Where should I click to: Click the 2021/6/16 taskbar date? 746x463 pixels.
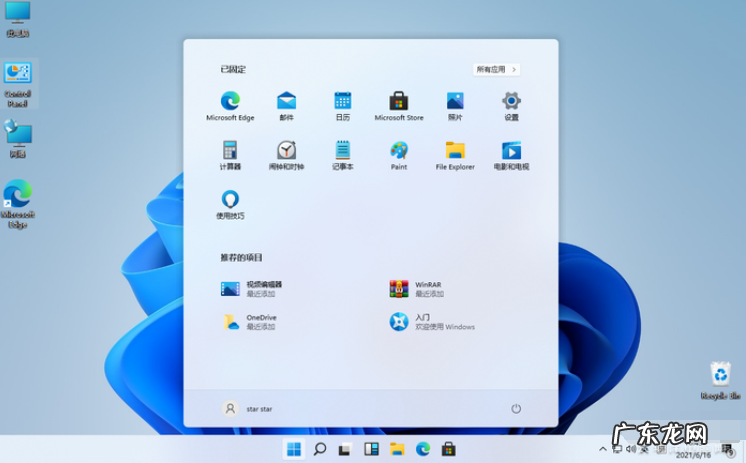[x=693, y=455]
